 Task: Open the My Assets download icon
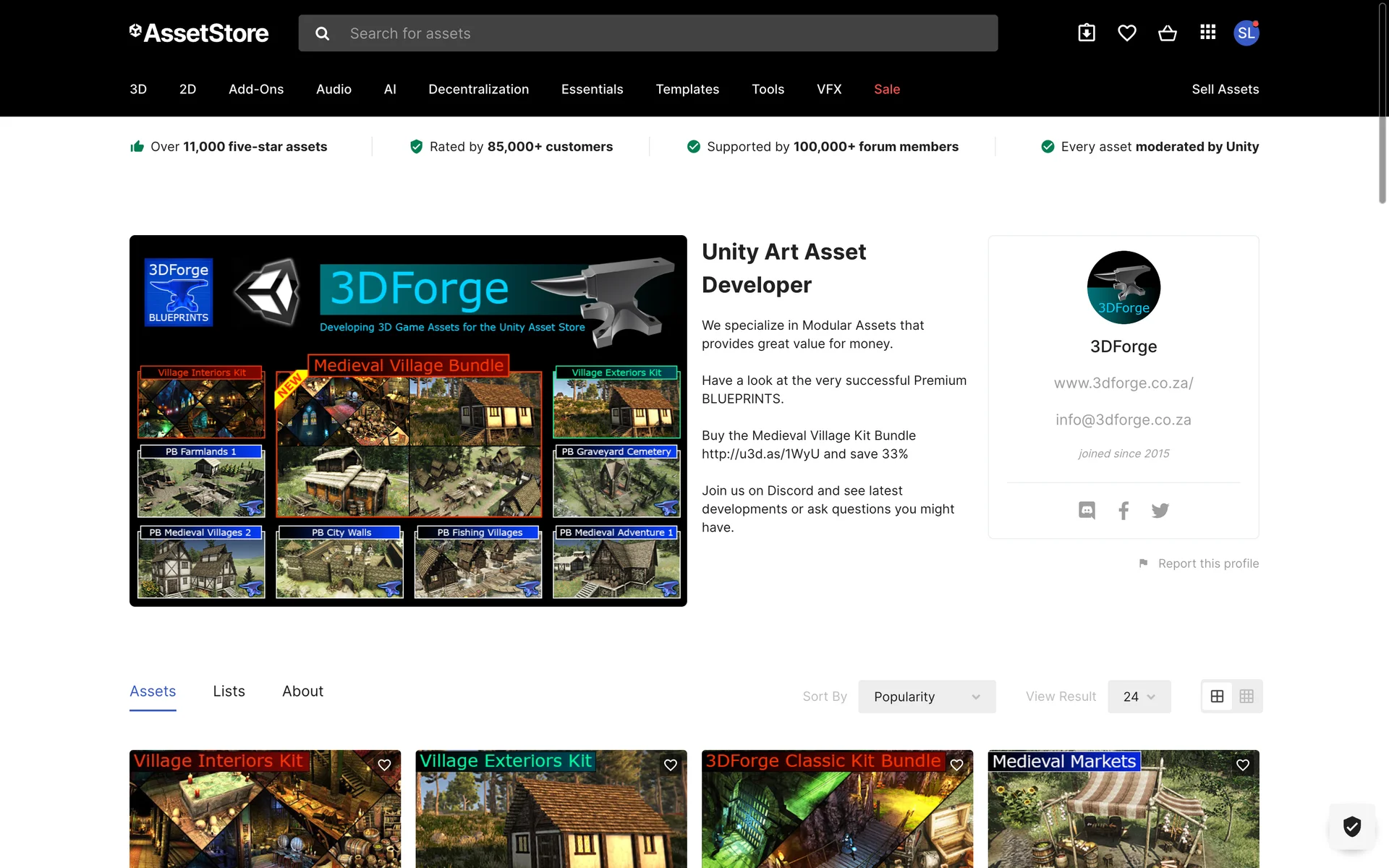[1087, 33]
